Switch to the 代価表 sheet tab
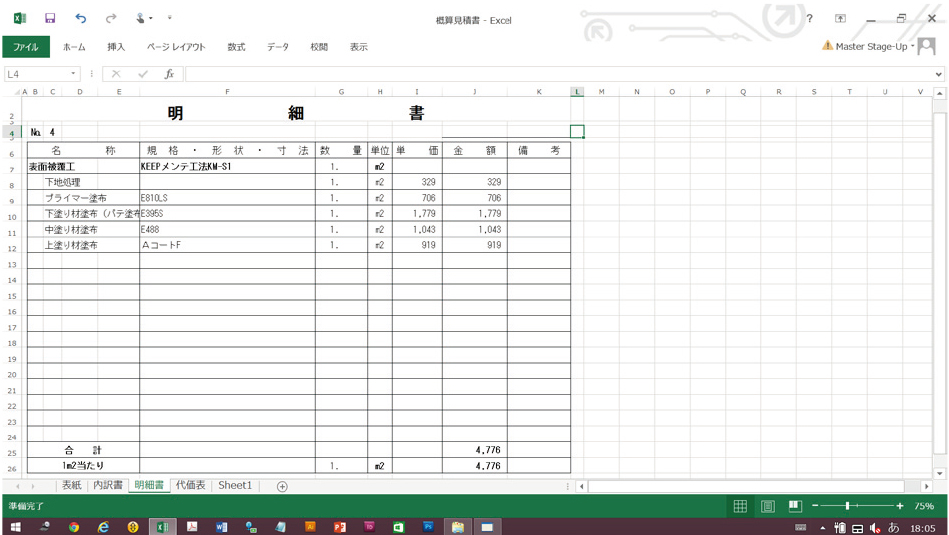Viewport: 949px width, 535px height. tap(190, 486)
